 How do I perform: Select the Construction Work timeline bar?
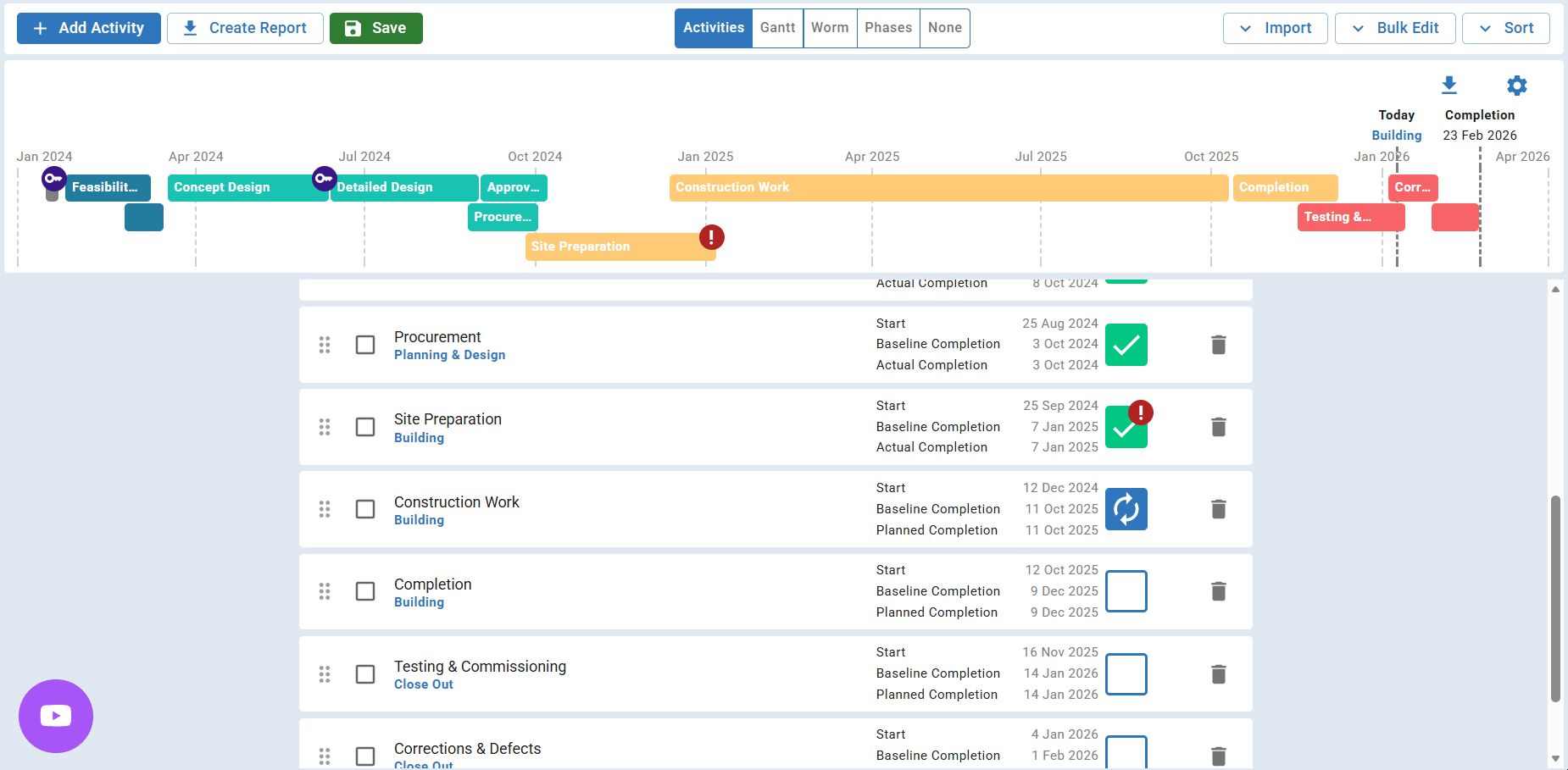pos(948,187)
